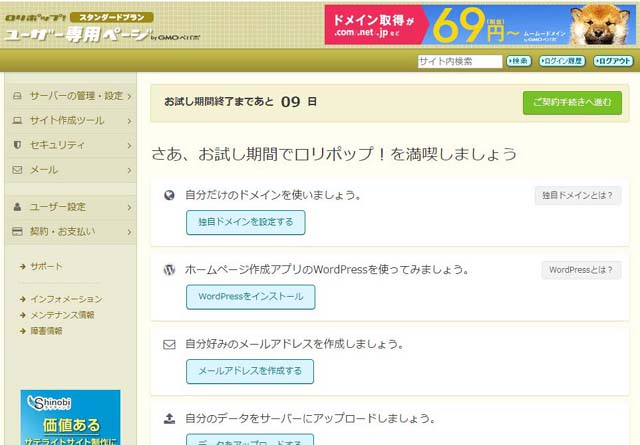Click the arrow icon next to 障害情報
Screen dimensions: 640x445
tap(23, 331)
